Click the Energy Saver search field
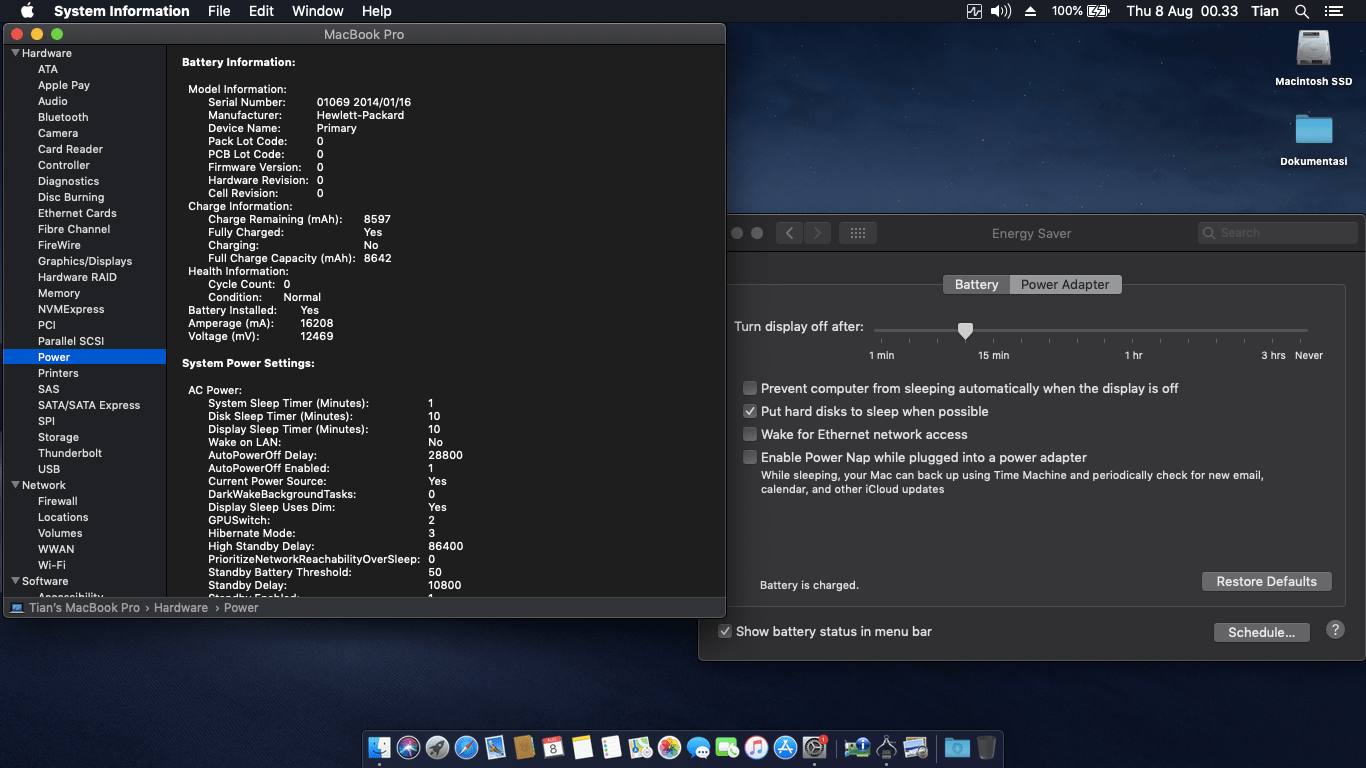 point(1278,233)
